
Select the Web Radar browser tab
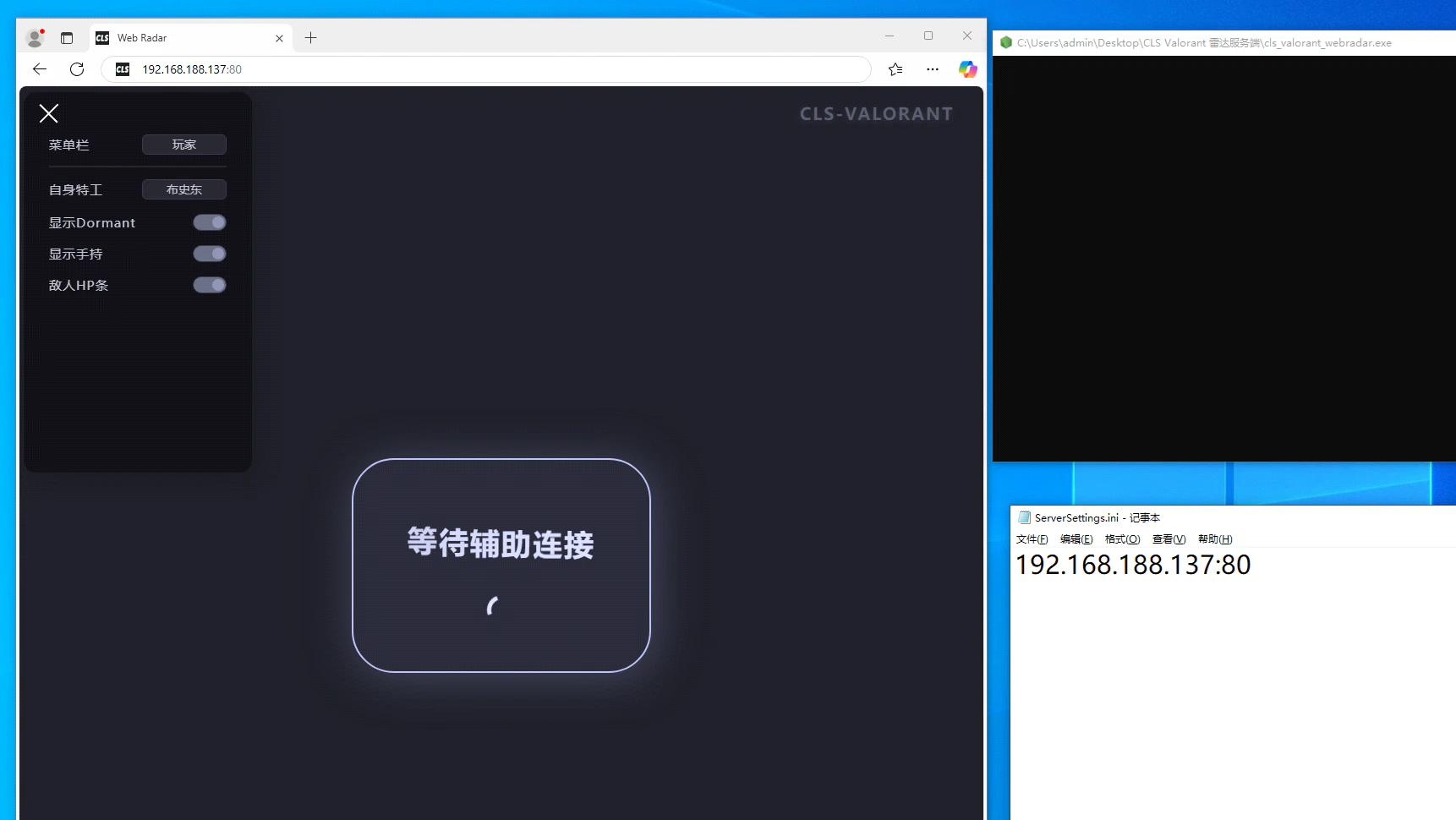(x=191, y=38)
